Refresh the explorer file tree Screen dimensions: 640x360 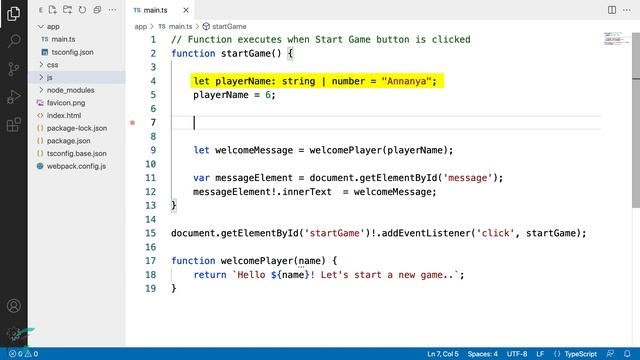tap(82, 10)
